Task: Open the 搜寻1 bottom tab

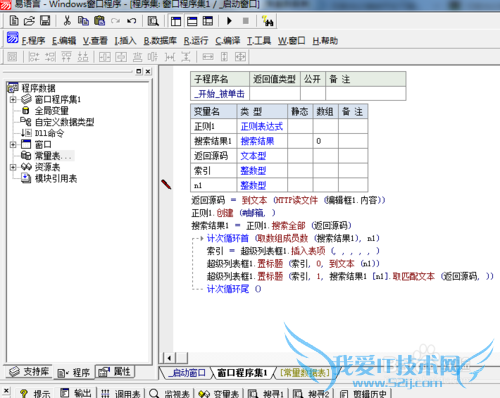Action: coord(266,394)
